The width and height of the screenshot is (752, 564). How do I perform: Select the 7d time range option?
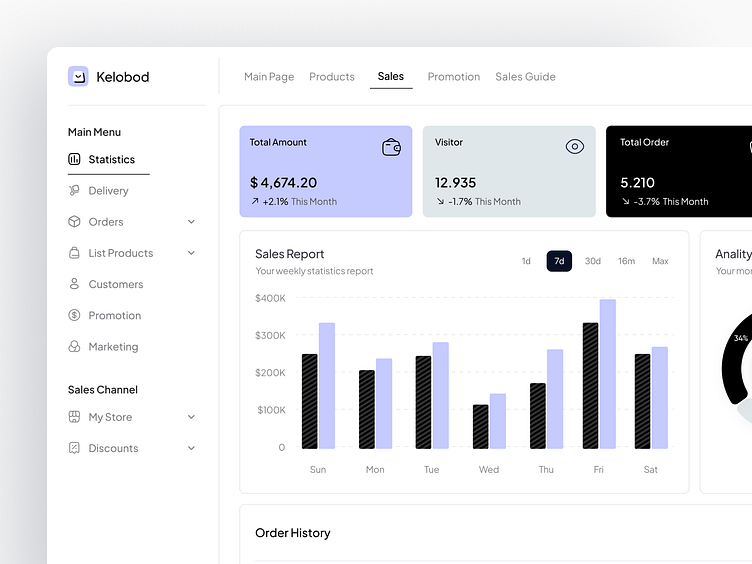[559, 261]
